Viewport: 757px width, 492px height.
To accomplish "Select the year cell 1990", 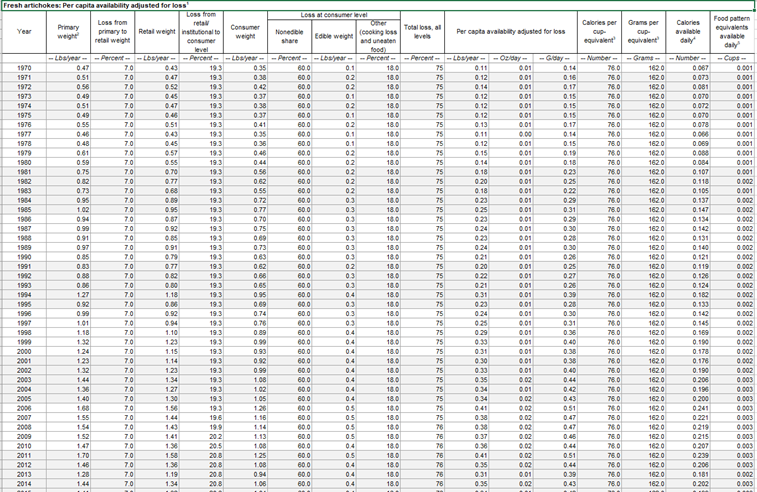I will pos(24,257).
